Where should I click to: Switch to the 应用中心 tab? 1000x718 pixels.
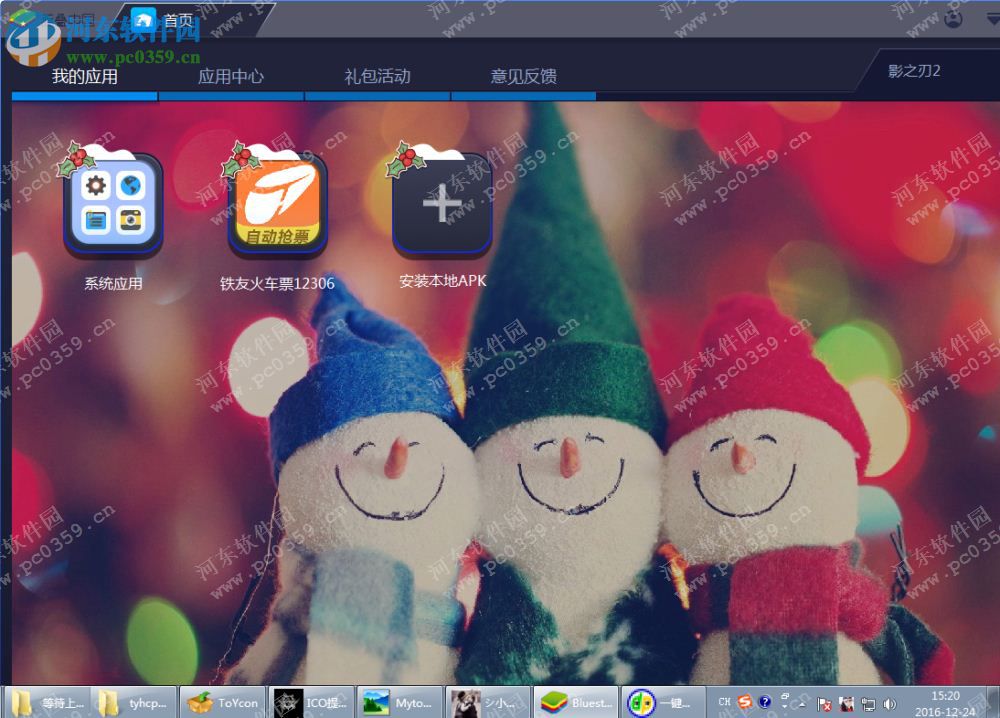231,77
